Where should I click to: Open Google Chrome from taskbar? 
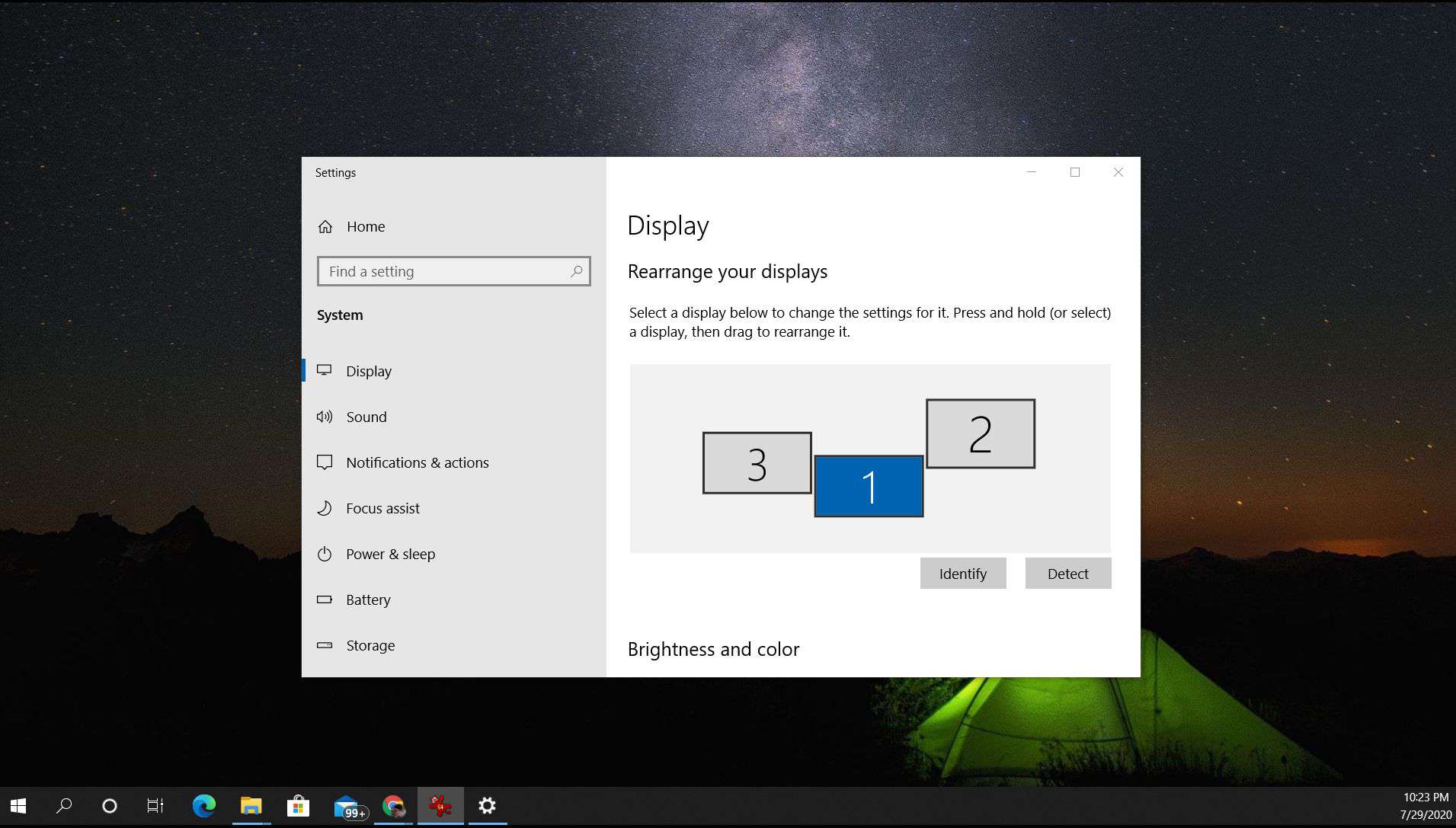pos(393,806)
